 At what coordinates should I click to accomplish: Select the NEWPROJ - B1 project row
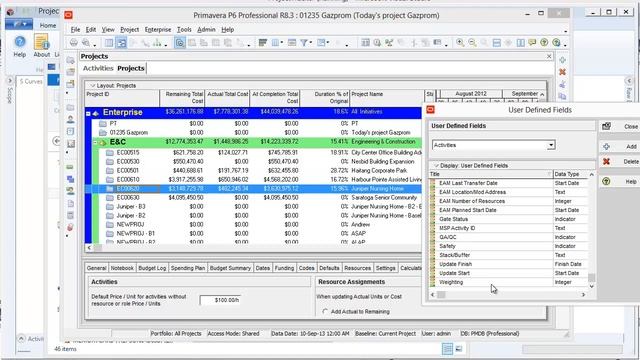(x=260, y=233)
